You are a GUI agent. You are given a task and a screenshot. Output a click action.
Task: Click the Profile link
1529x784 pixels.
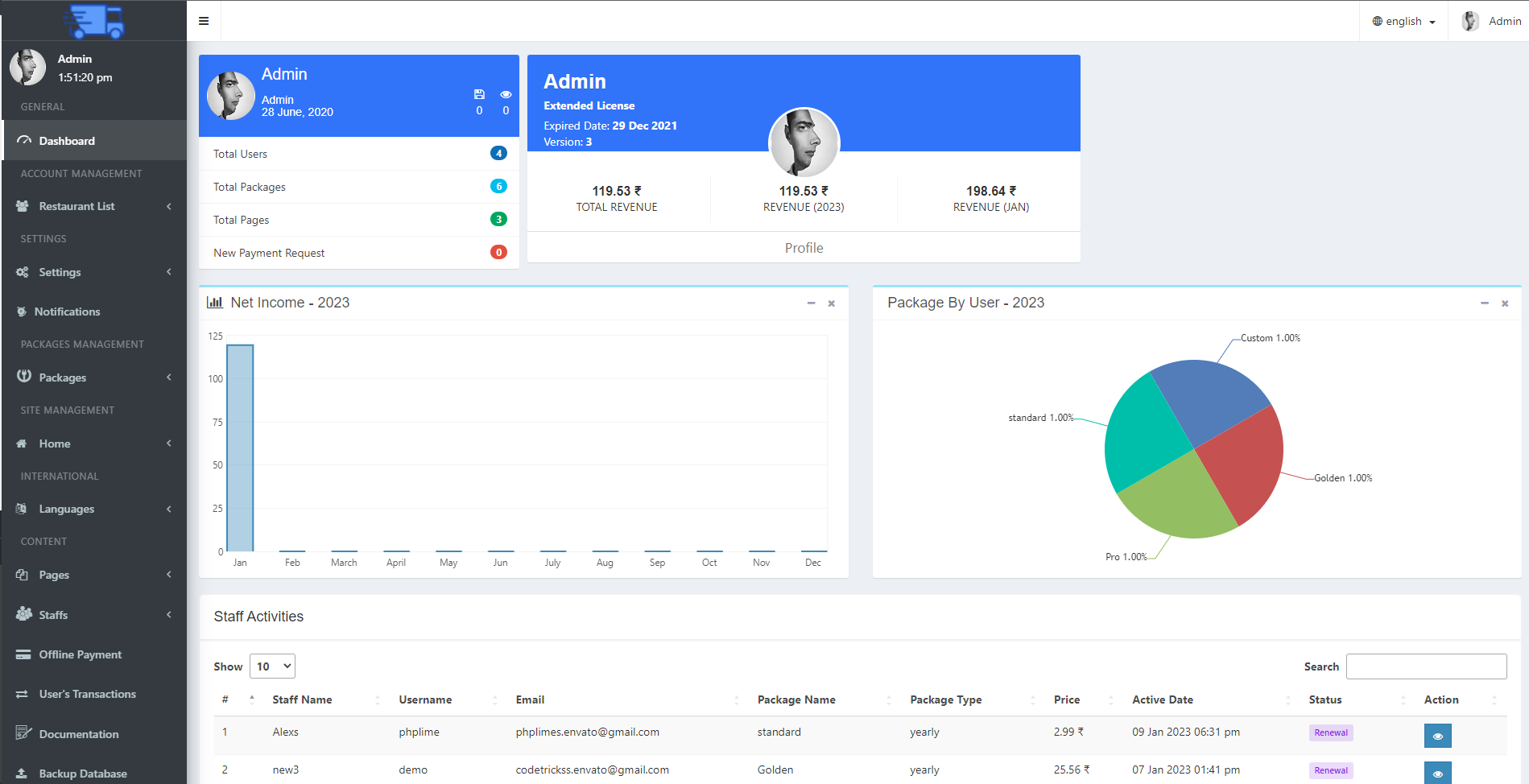[x=804, y=248]
